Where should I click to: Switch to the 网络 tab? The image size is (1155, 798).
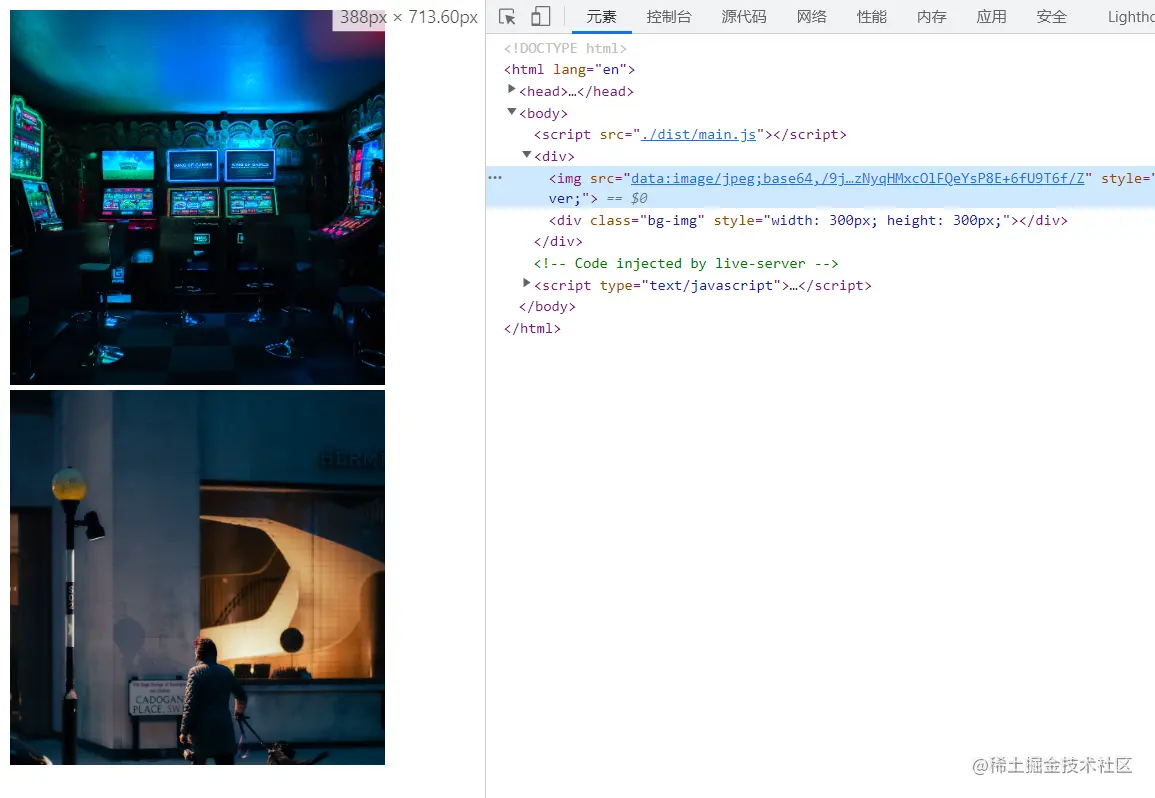(811, 17)
